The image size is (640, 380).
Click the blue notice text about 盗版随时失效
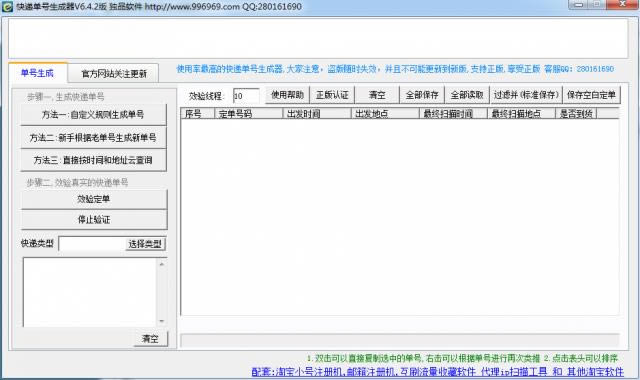[395, 69]
